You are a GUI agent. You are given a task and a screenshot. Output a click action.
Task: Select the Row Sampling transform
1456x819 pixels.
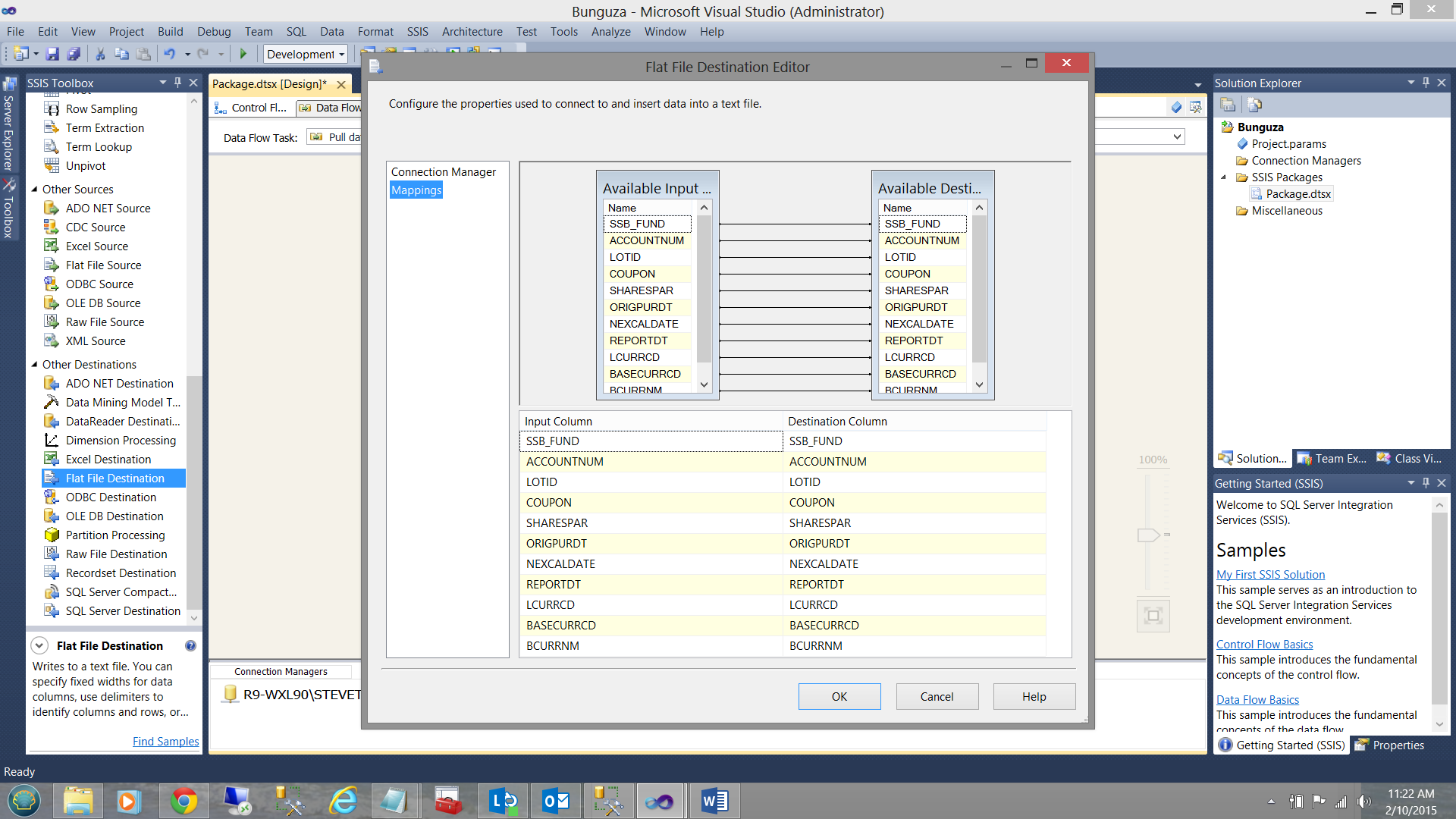click(x=101, y=109)
